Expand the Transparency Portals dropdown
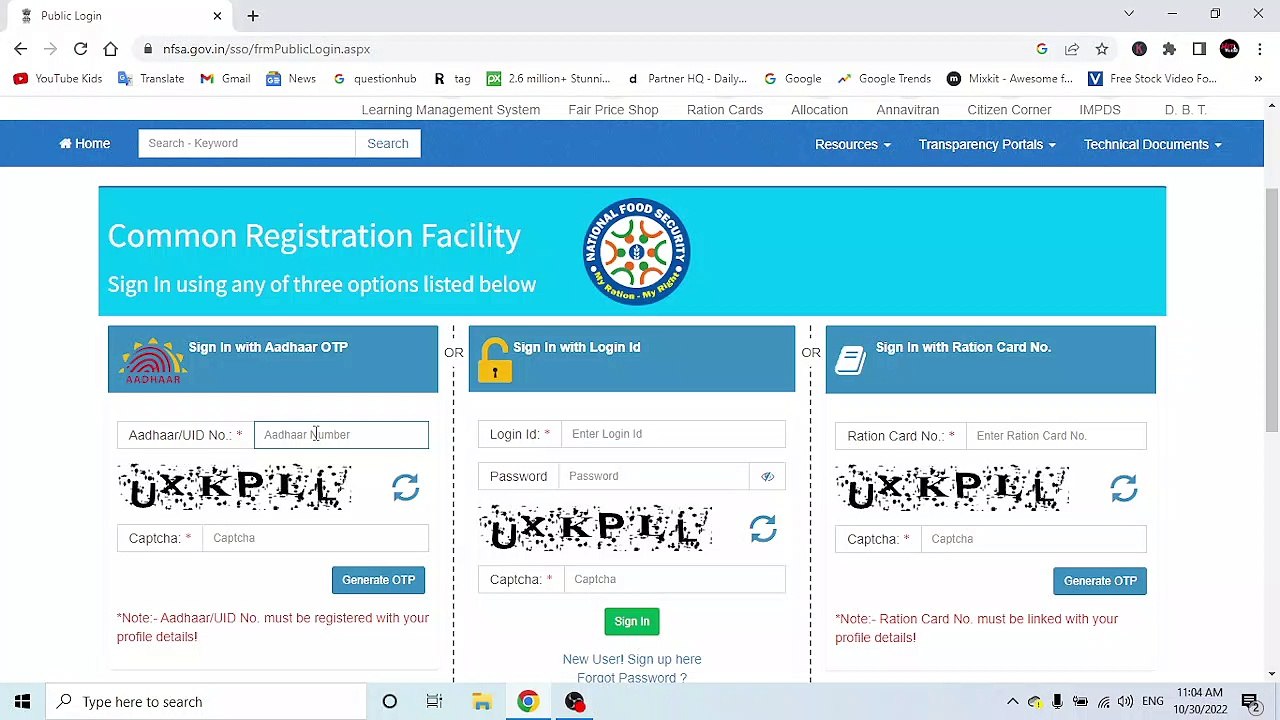 coord(987,144)
